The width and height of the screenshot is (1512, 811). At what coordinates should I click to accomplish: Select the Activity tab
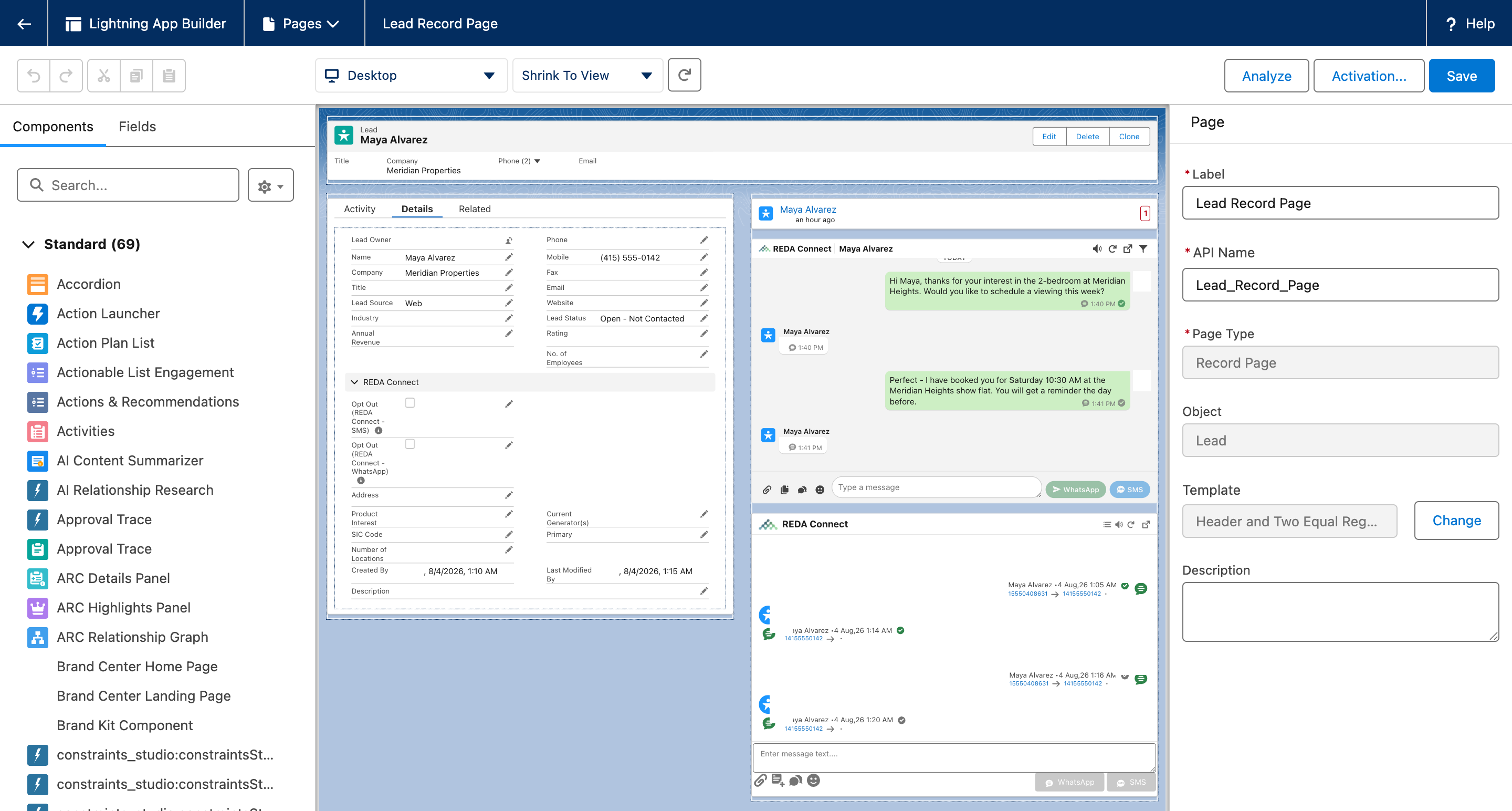click(x=359, y=209)
